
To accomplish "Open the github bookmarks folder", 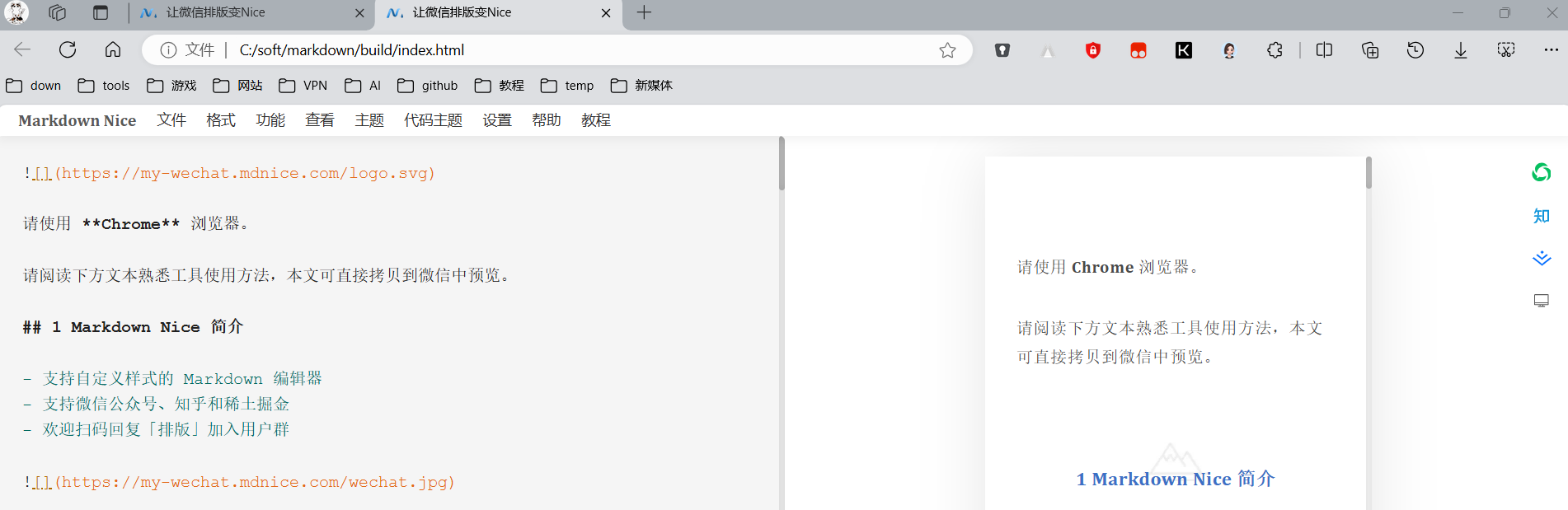I will pos(428,86).
